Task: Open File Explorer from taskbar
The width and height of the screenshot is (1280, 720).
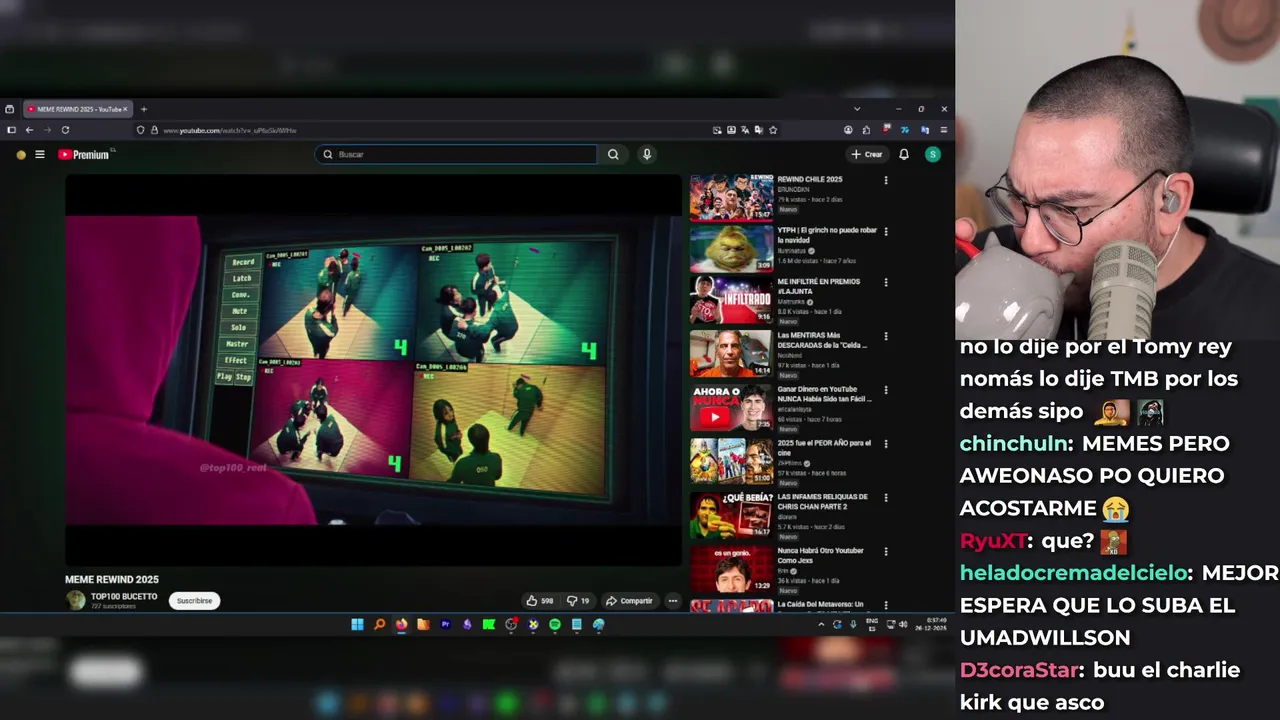Action: (423, 624)
